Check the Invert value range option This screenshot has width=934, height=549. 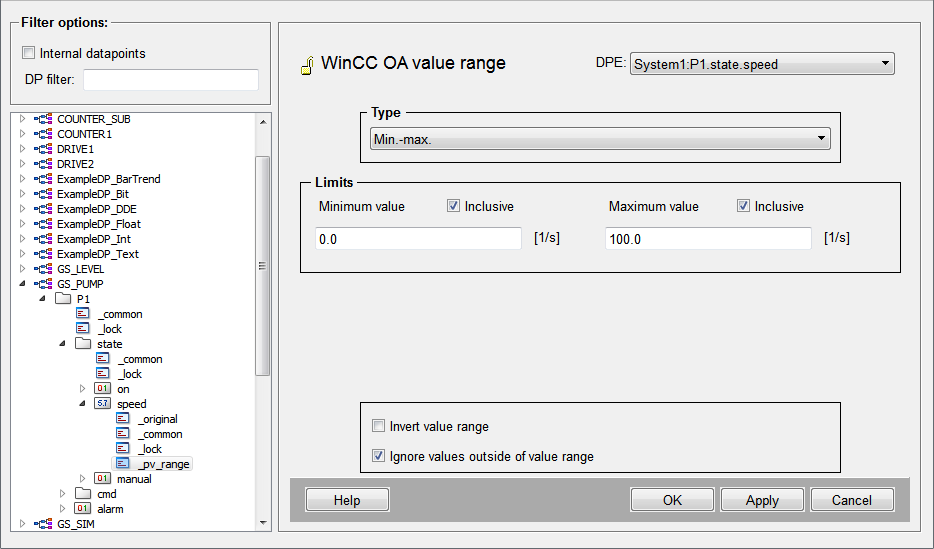click(x=378, y=426)
